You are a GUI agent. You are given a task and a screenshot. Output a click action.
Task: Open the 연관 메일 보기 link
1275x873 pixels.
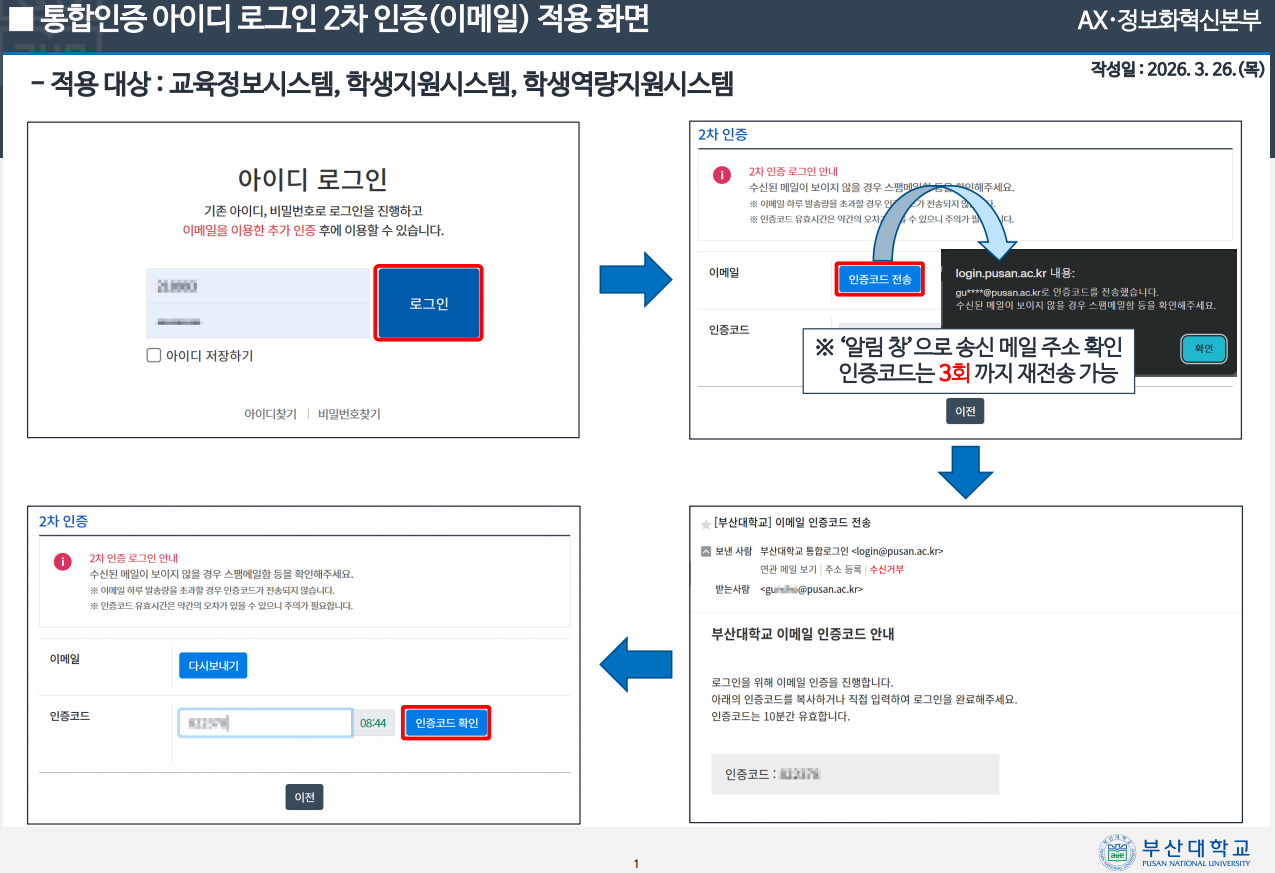[788, 570]
